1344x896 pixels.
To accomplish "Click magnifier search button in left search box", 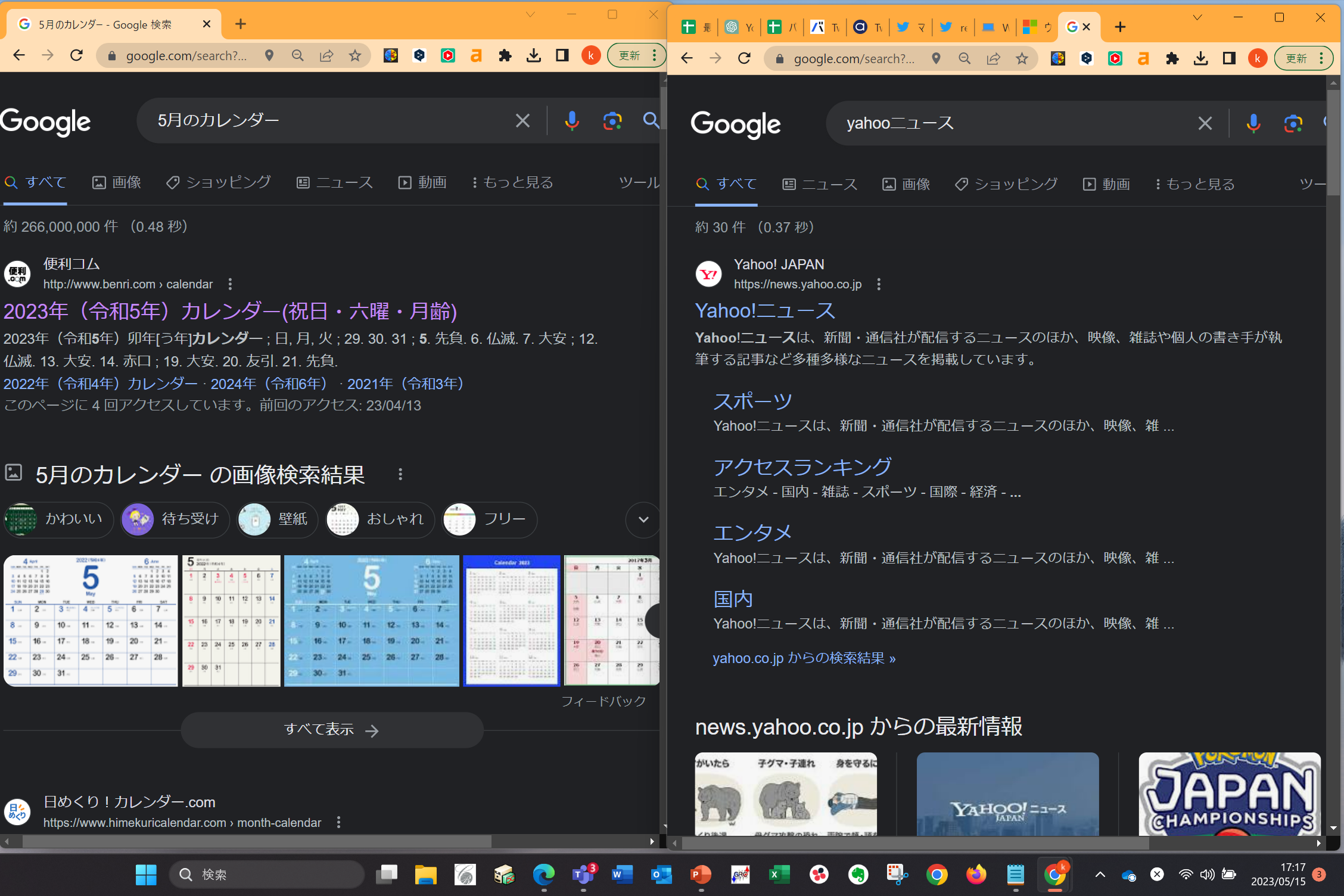I will coord(651,121).
